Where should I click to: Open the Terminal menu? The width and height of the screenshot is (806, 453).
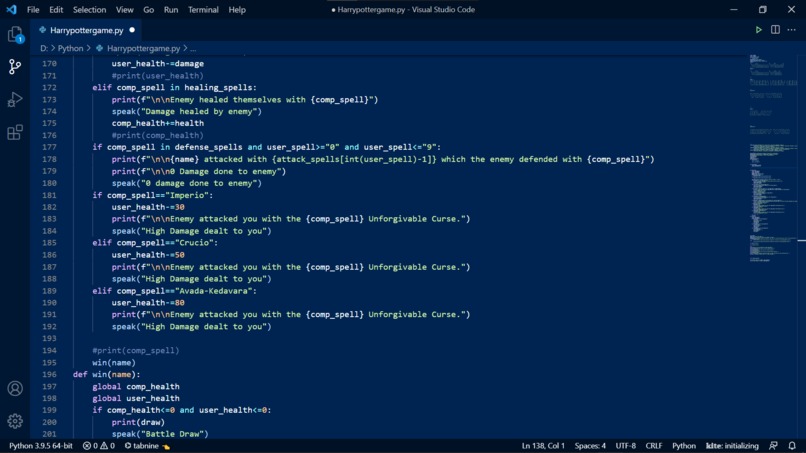point(203,10)
